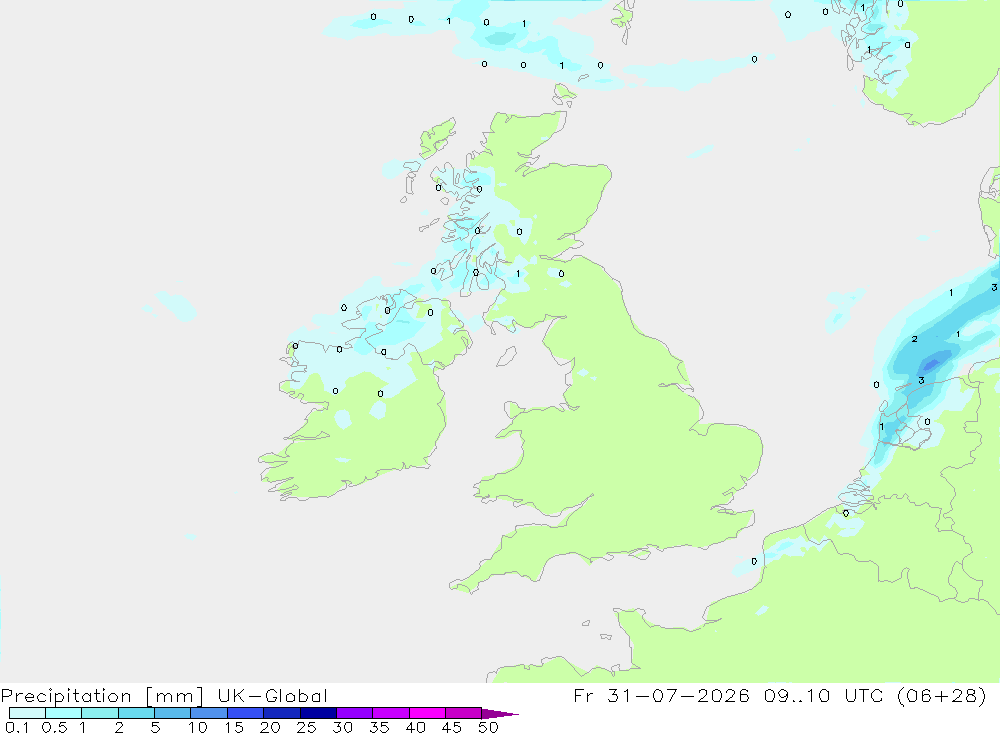Click the Isle of Man outline

[506, 356]
